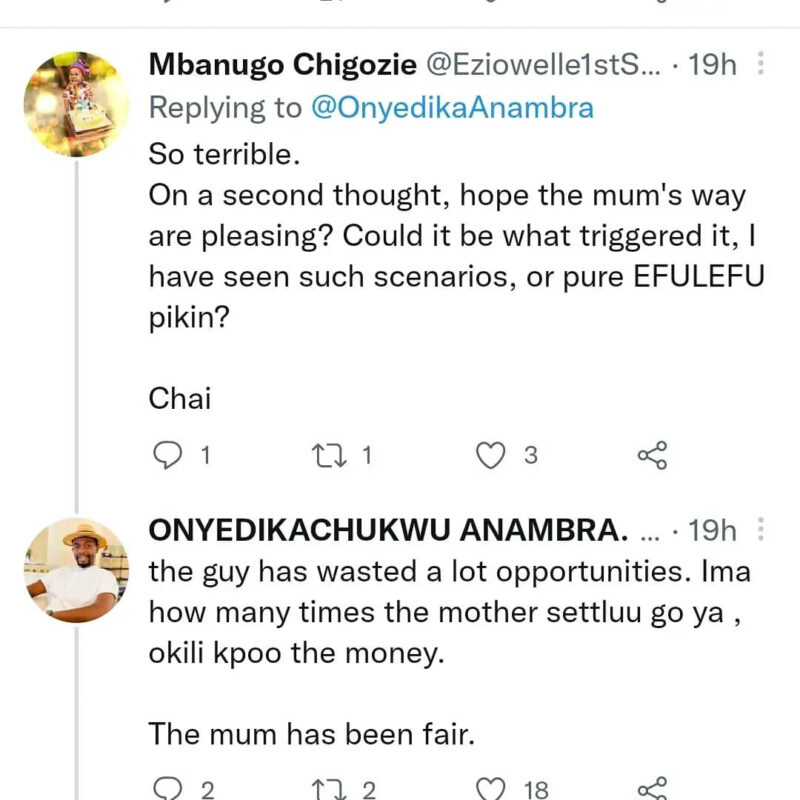Retweet Mbanugo Chigozie's tweet
Screen dimensions: 800x800
(328, 456)
